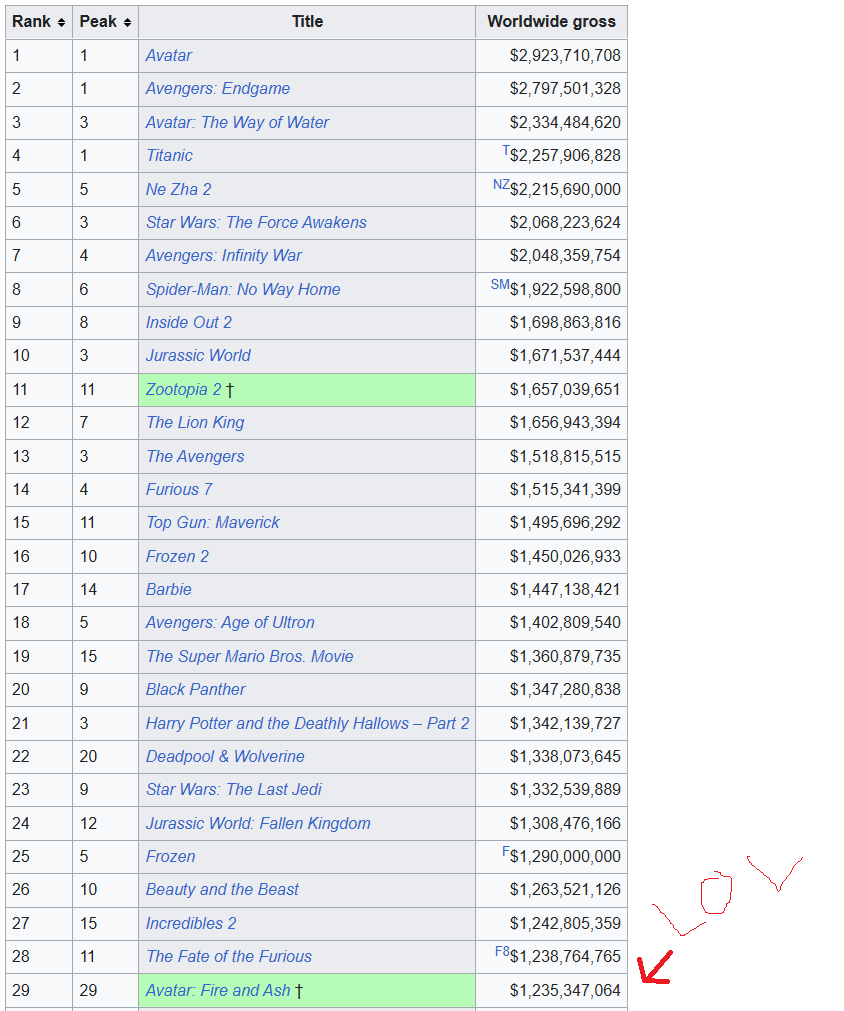Open the Avengers: Infinity War link

224,255
